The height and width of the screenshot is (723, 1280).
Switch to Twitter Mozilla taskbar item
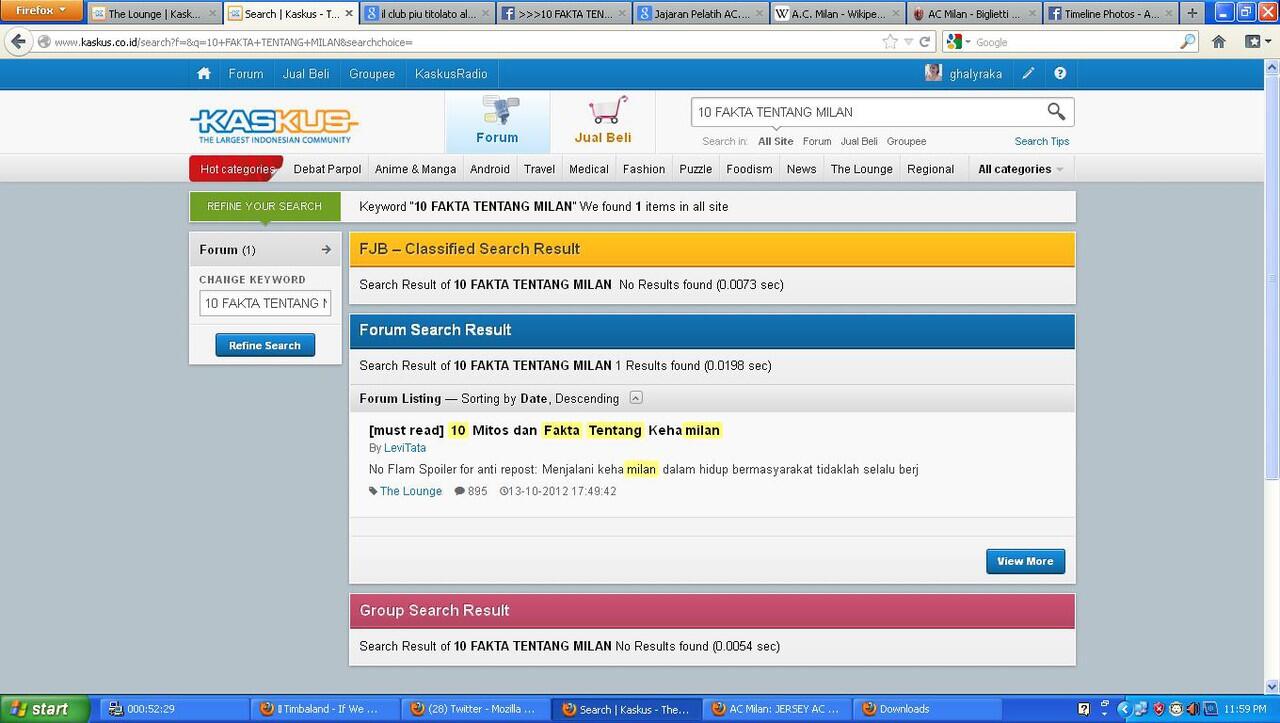(475, 709)
